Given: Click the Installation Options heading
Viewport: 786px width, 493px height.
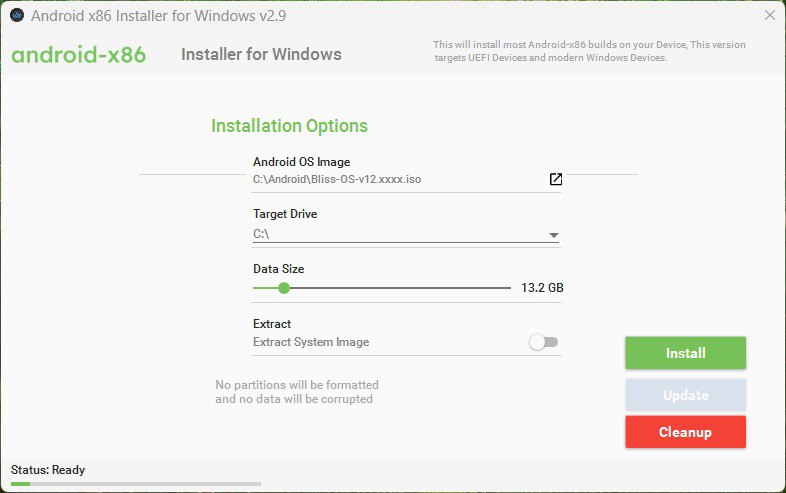Looking at the screenshot, I should tap(289, 126).
